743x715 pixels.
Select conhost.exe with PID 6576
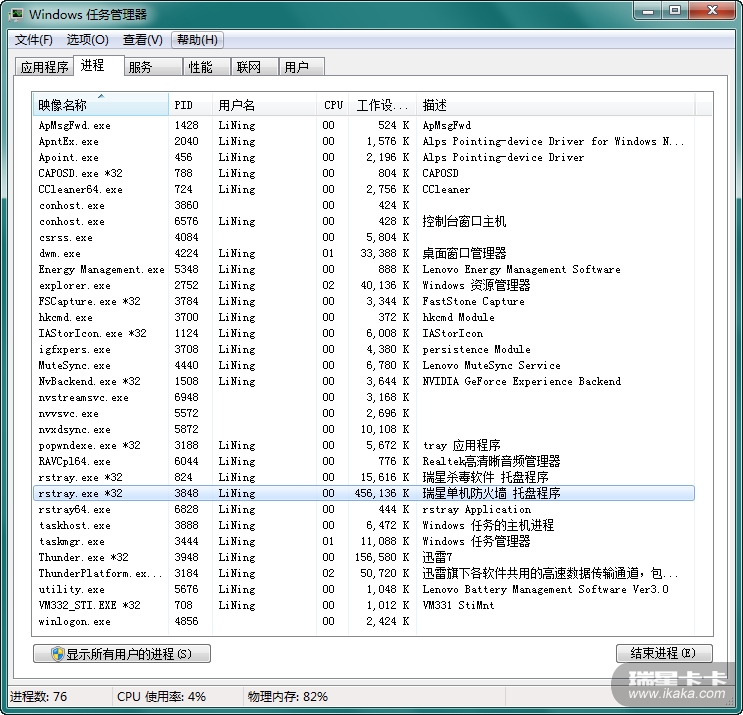(x=364, y=221)
